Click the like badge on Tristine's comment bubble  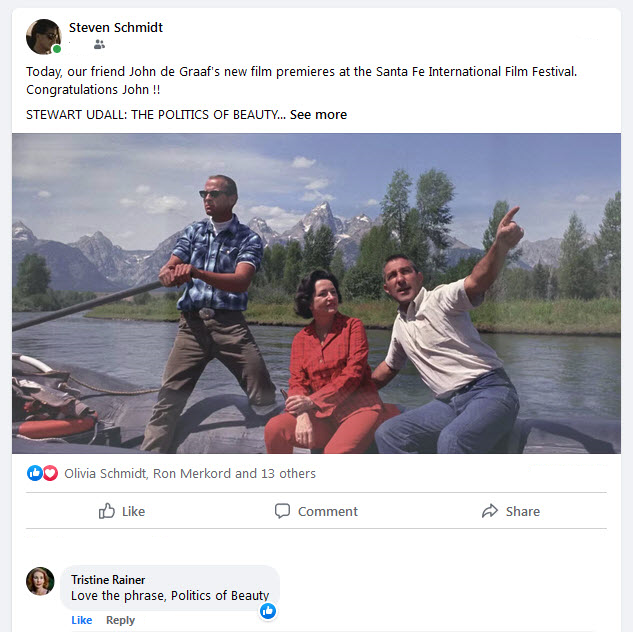coord(267,611)
